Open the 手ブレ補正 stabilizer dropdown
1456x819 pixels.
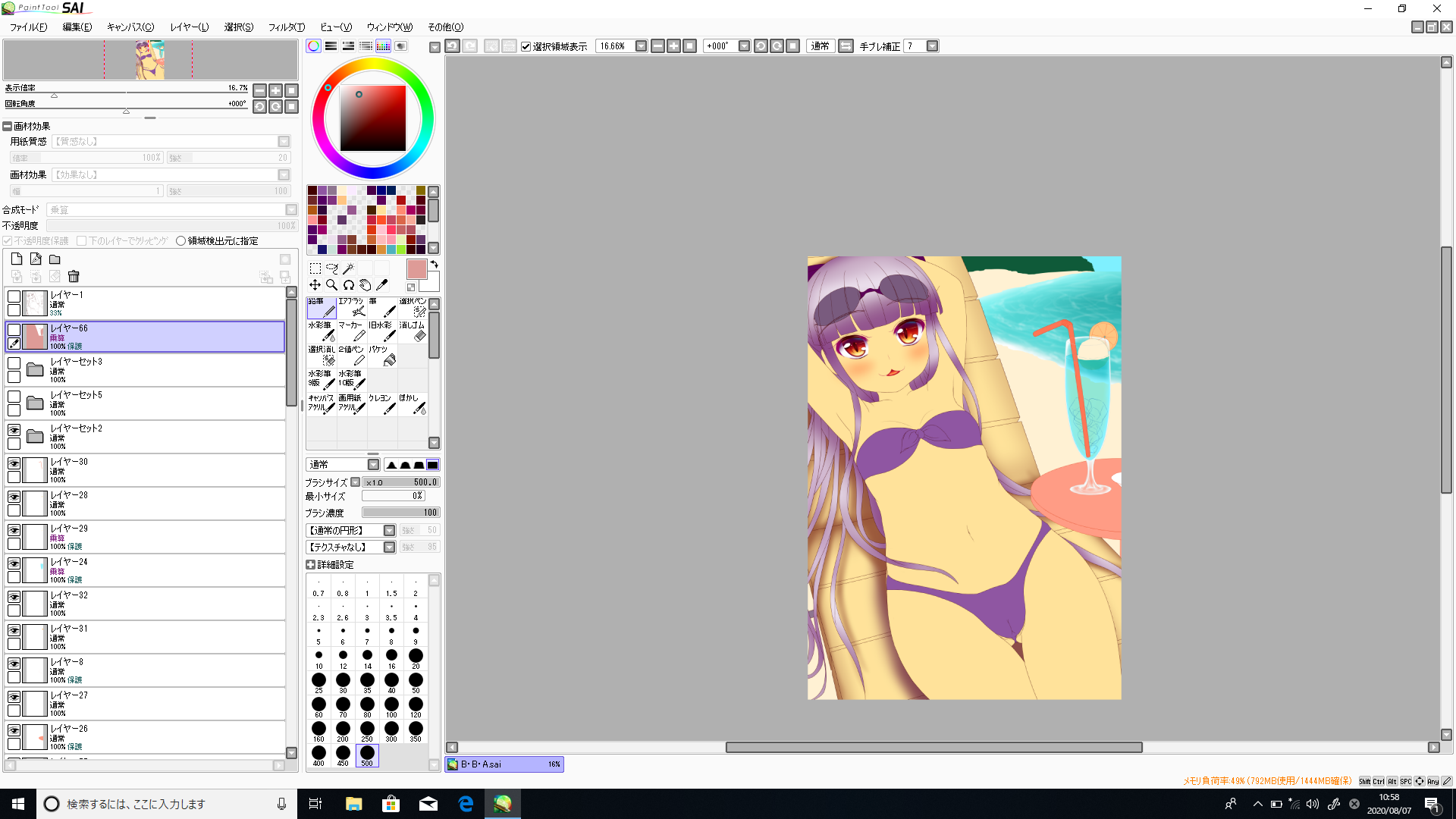point(933,46)
